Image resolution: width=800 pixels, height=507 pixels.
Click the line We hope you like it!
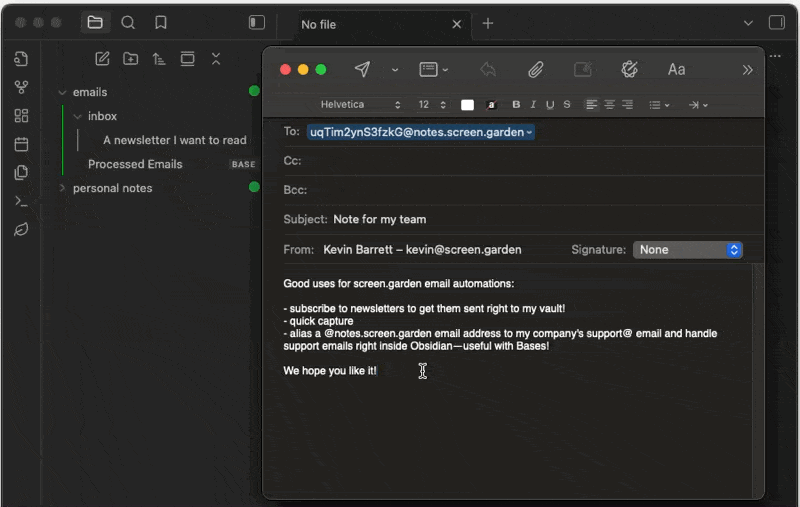330,371
